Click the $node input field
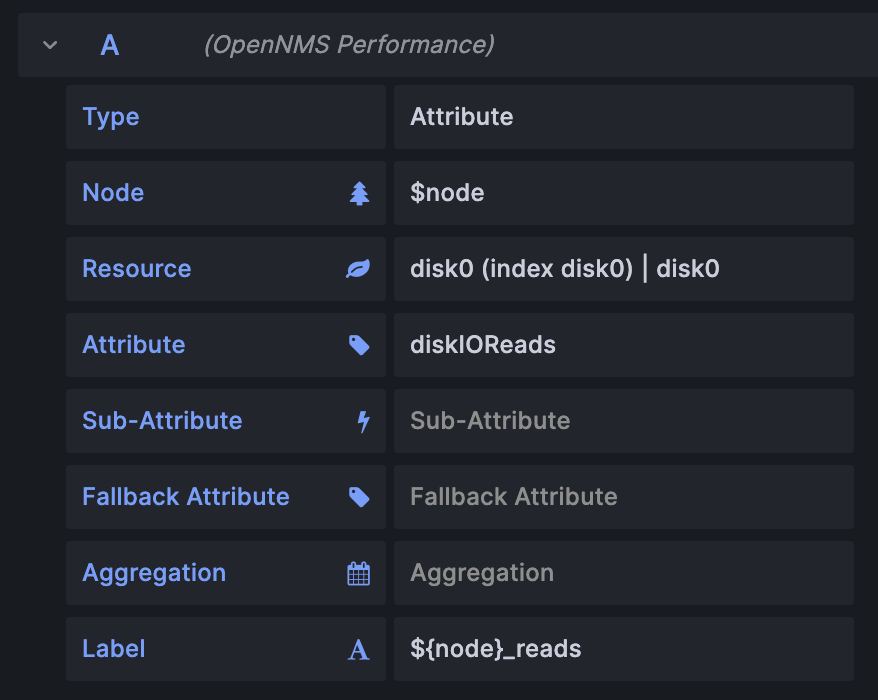 [x=624, y=192]
